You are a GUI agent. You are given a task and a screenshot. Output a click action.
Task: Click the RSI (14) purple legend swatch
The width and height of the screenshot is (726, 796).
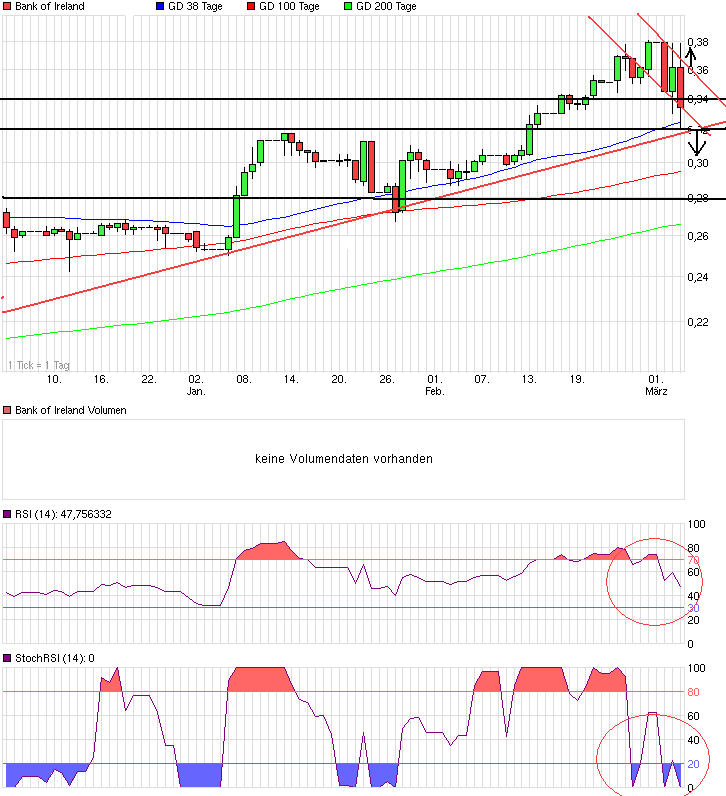(x=7, y=514)
